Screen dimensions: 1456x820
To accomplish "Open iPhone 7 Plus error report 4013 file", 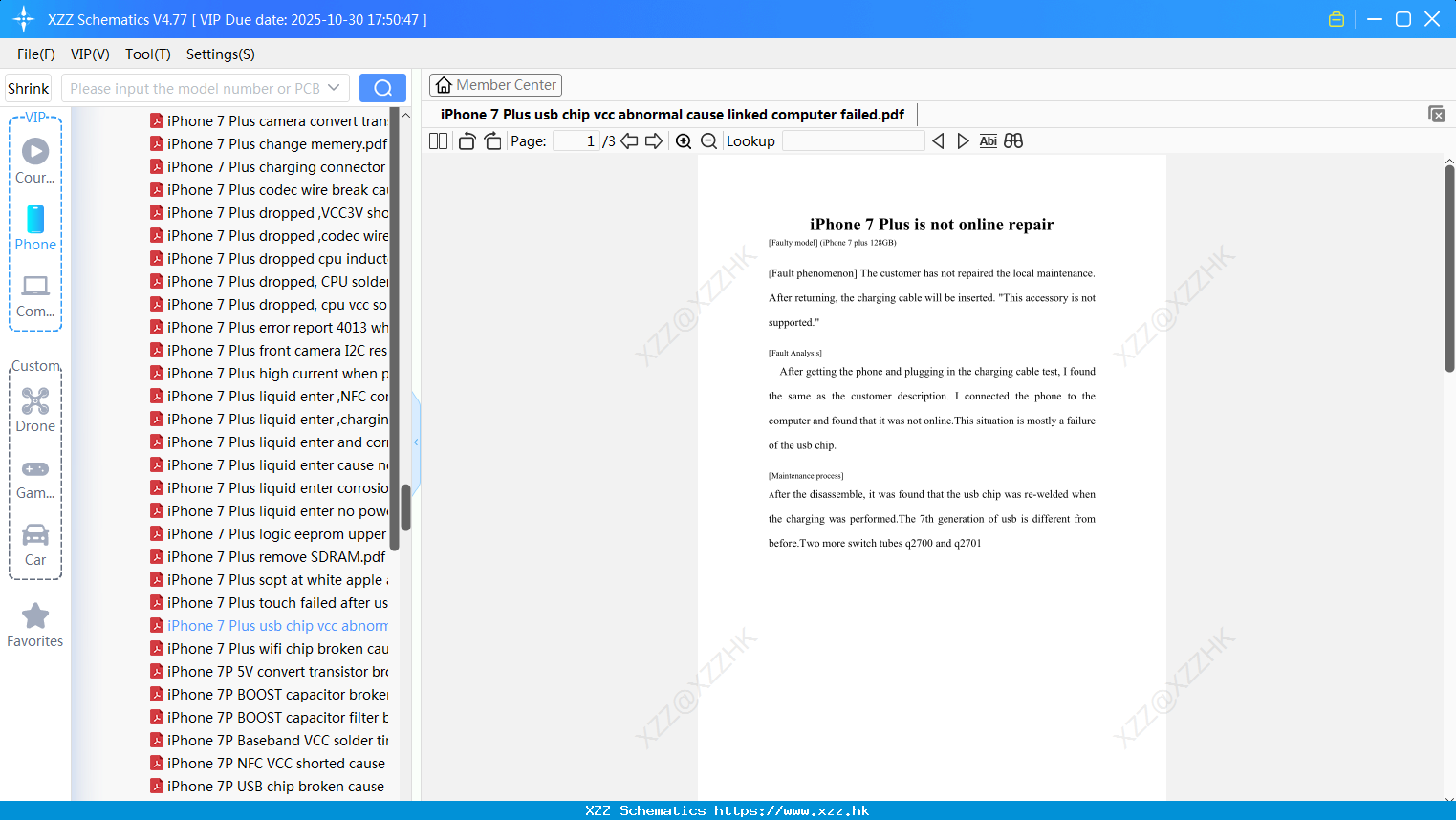I will click(x=269, y=327).
